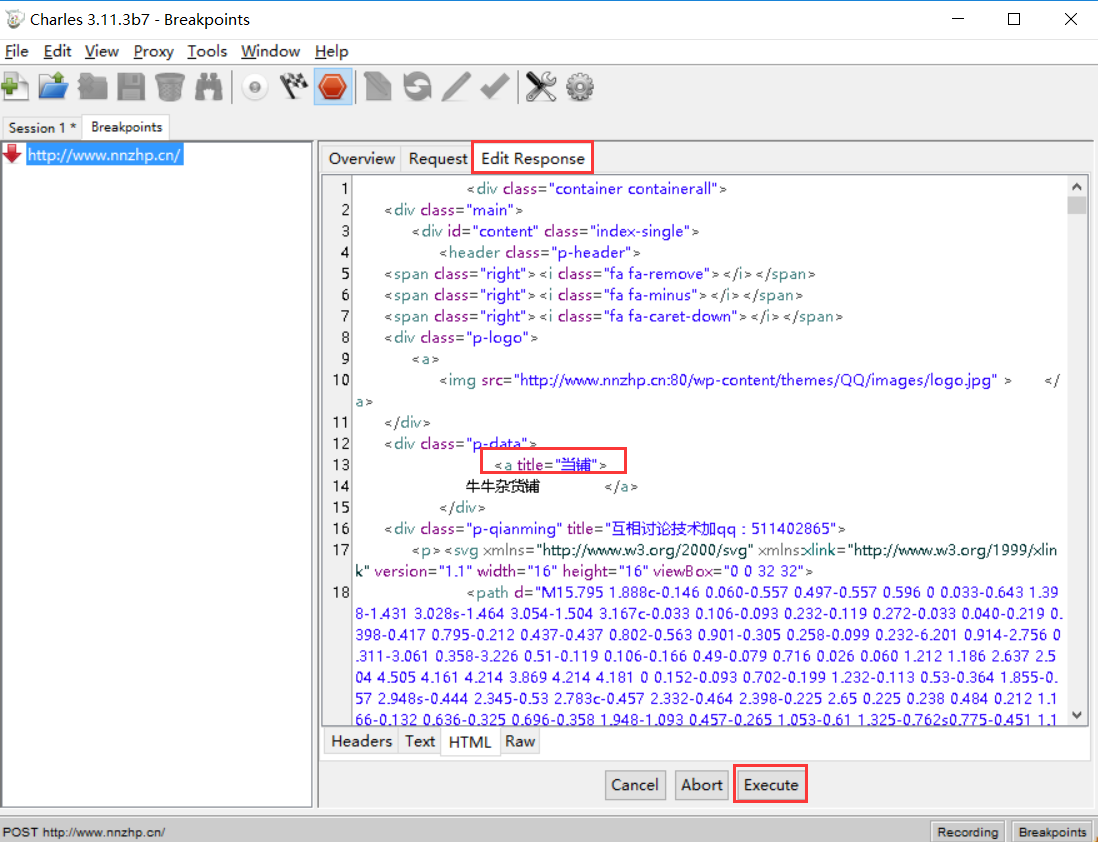Open the Edit menu
This screenshot has width=1098, height=842.
click(x=57, y=51)
